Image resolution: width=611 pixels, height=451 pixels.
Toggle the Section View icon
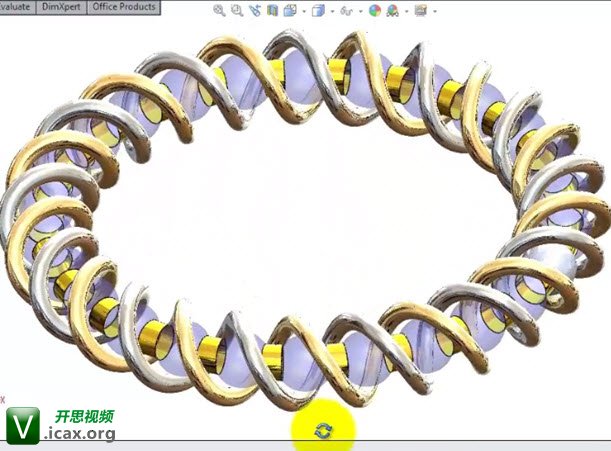tap(272, 11)
